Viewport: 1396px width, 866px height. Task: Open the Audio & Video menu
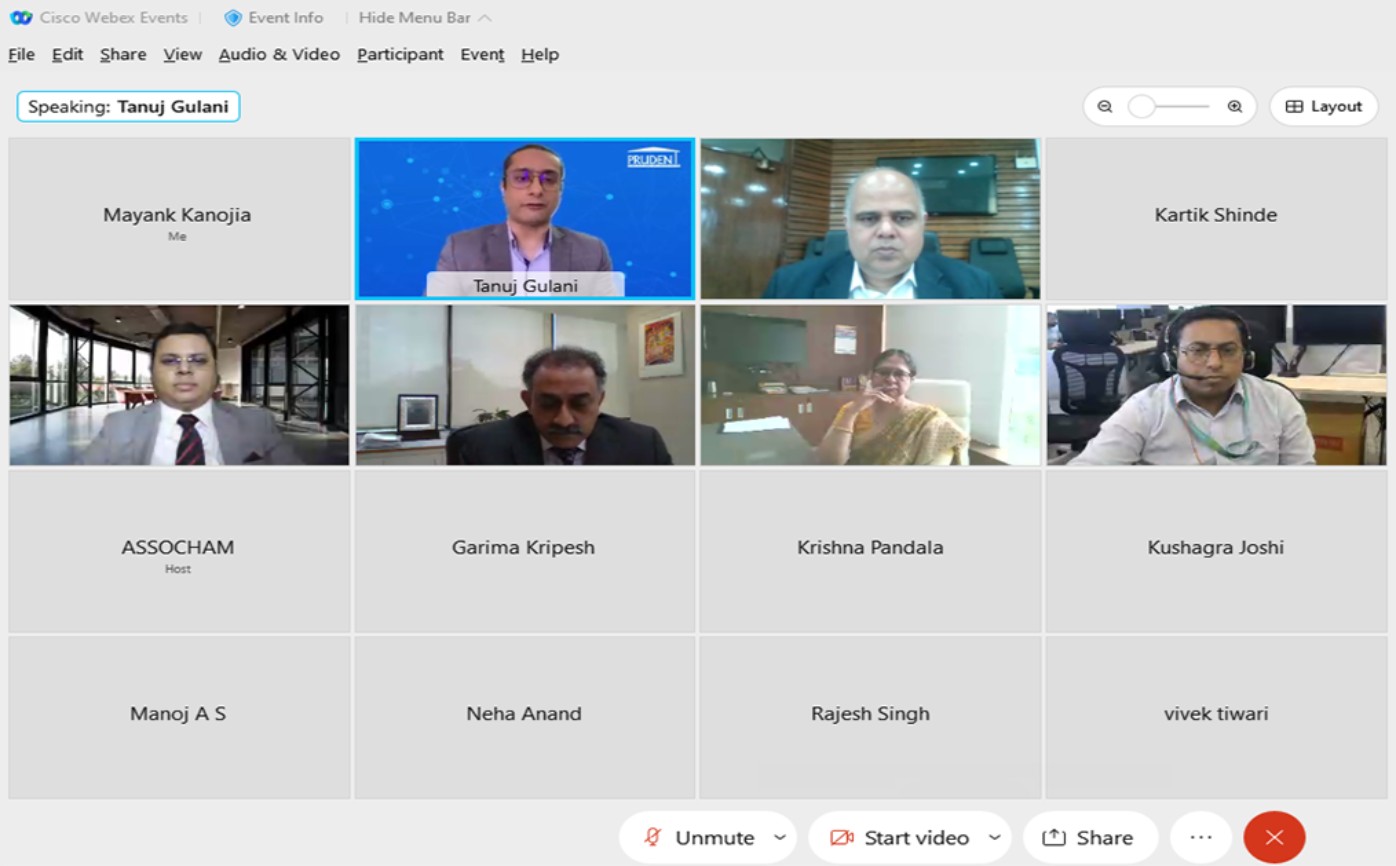point(279,54)
